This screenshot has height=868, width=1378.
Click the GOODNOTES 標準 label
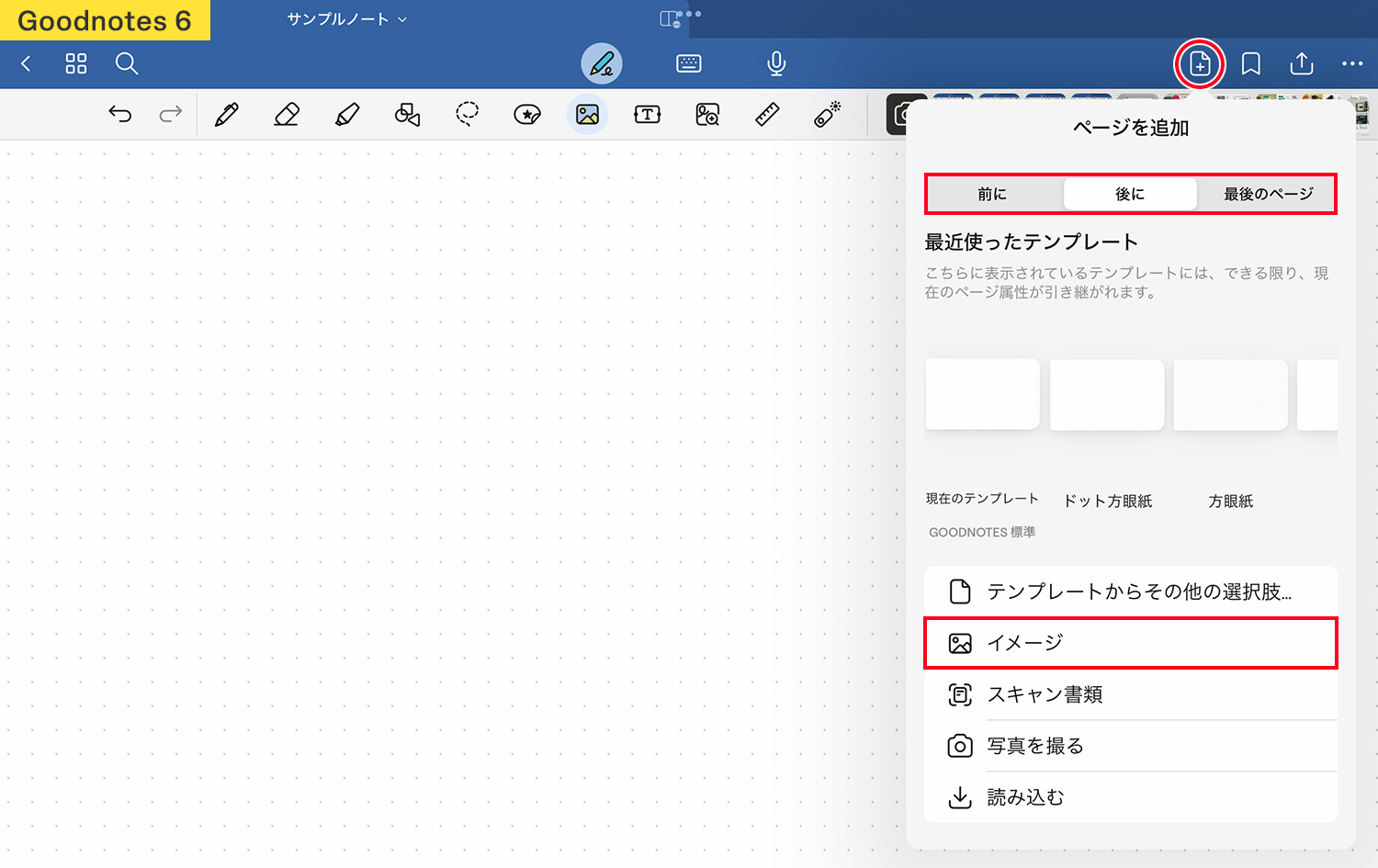(982, 532)
